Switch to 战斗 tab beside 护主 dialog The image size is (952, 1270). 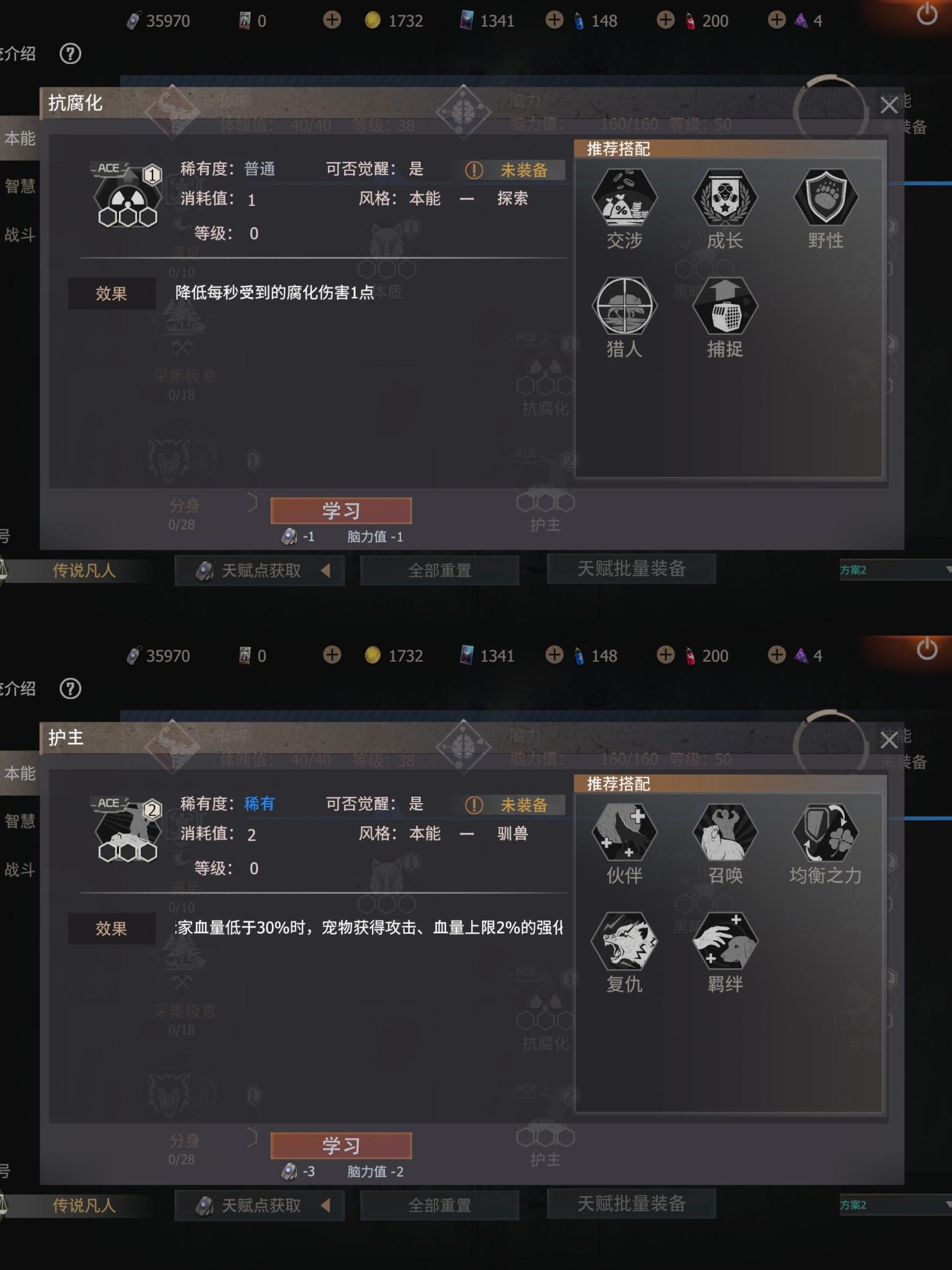point(20,869)
